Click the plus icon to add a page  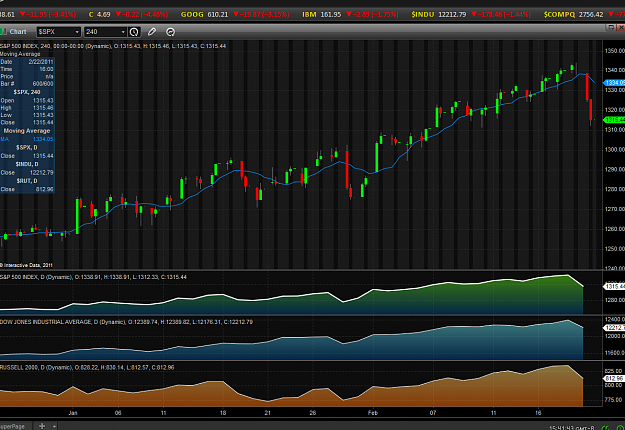42,426
